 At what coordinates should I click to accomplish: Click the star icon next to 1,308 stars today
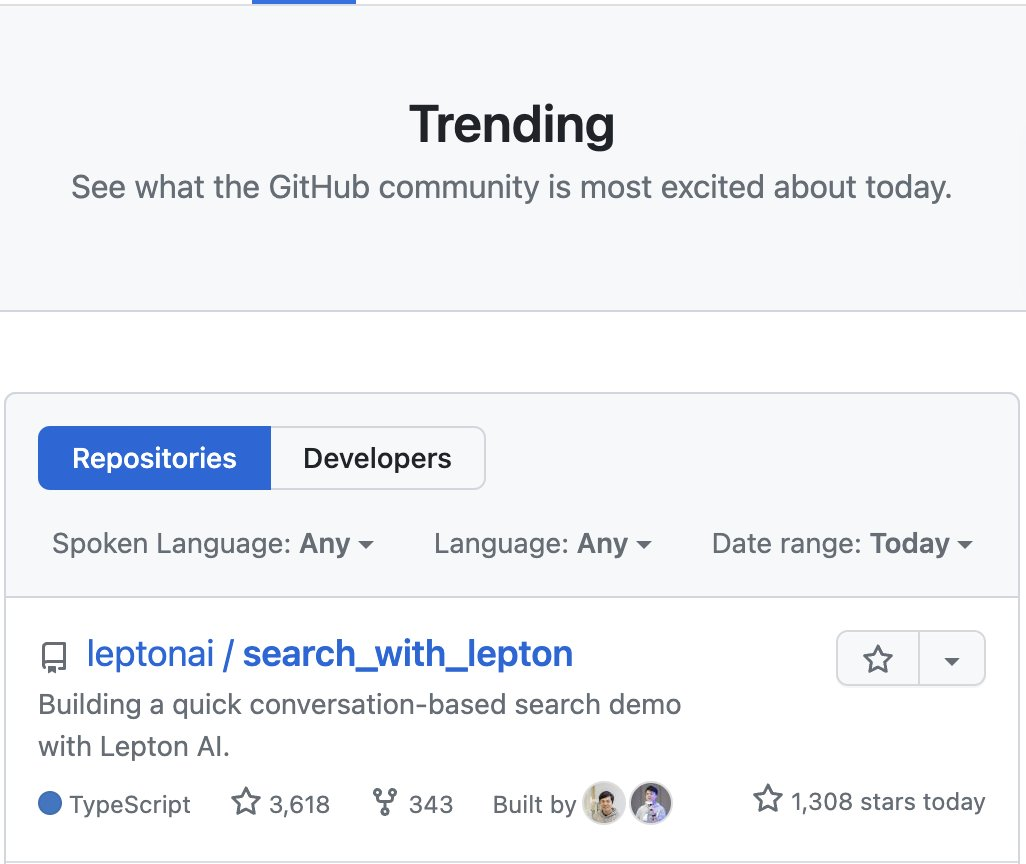click(767, 798)
